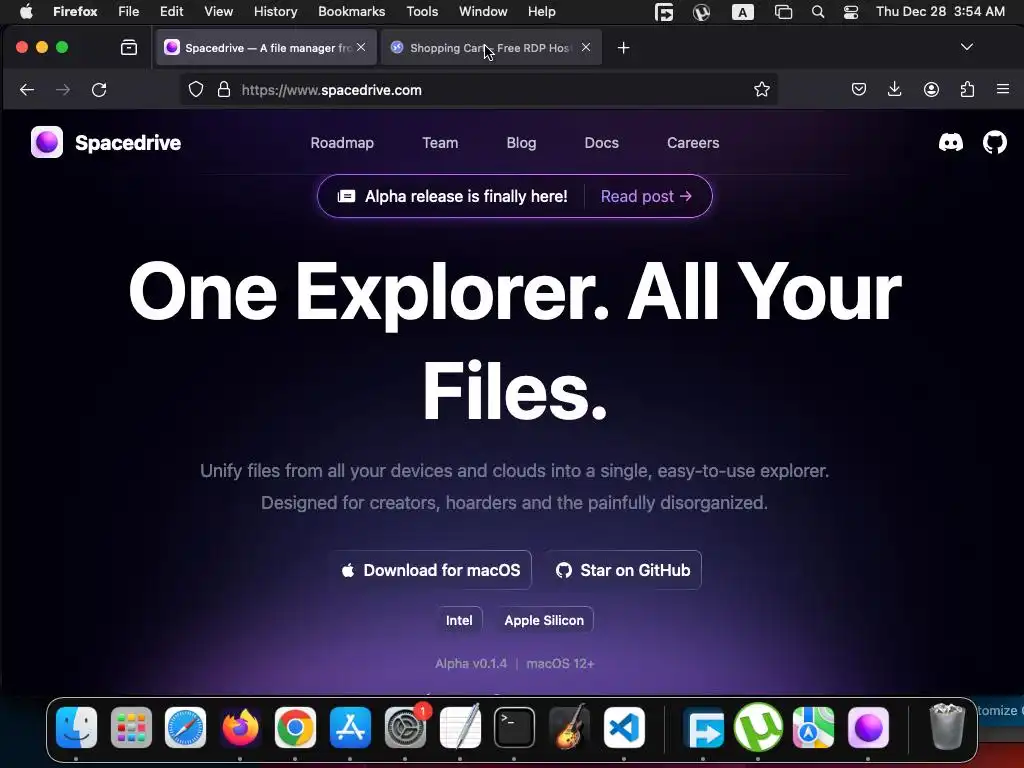Open the View menu

click(x=218, y=12)
